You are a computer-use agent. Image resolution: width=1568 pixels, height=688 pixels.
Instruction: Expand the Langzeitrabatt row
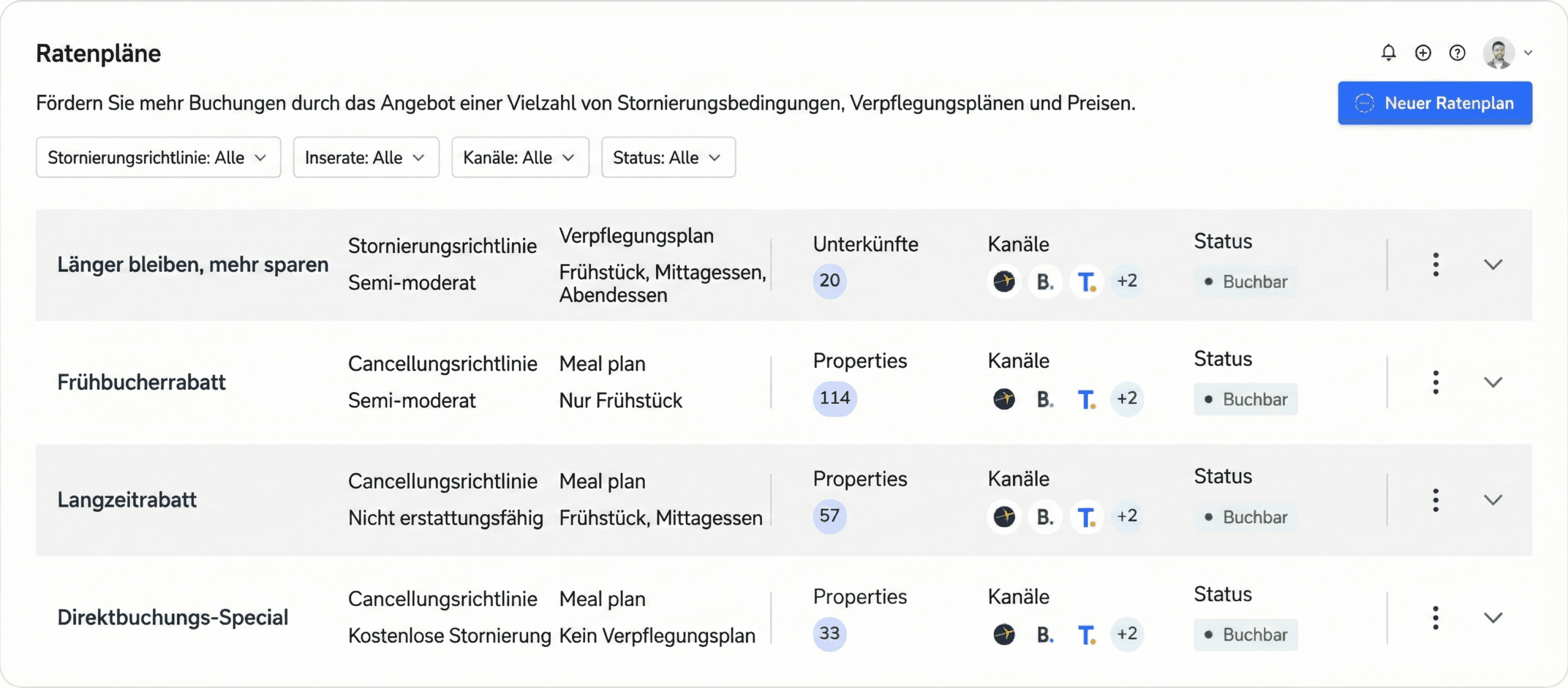[x=1493, y=500]
